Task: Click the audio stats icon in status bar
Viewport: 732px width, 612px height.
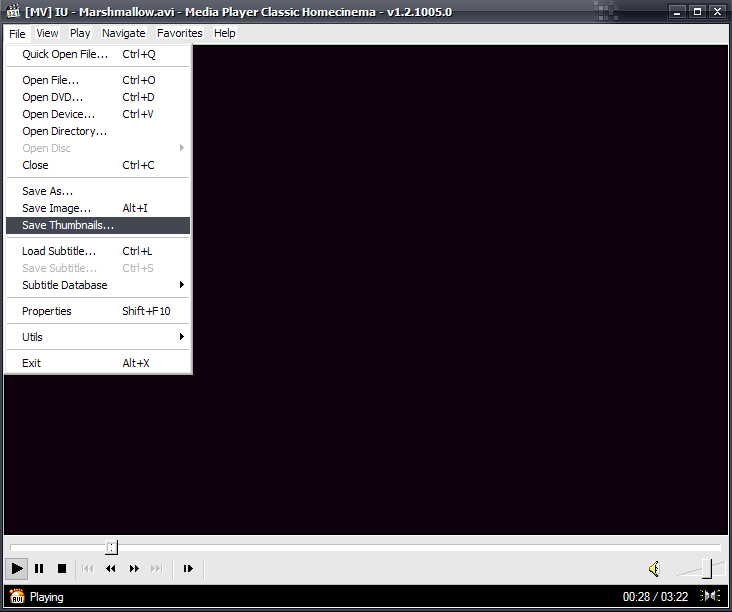Action: coord(710,596)
